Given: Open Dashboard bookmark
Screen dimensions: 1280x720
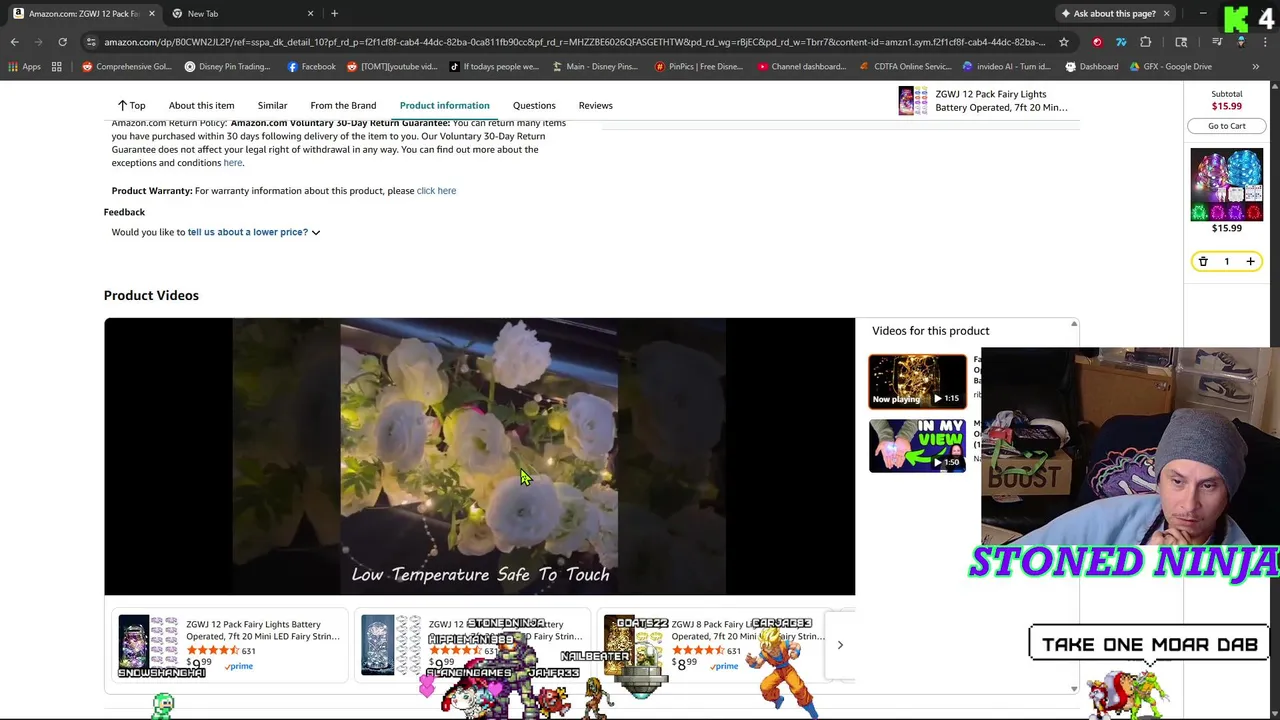Looking at the screenshot, I should (x=1092, y=67).
